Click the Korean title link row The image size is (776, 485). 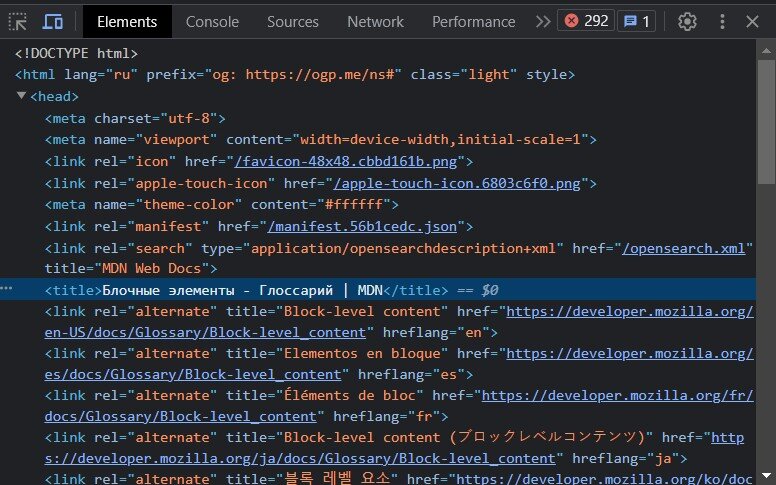399,479
